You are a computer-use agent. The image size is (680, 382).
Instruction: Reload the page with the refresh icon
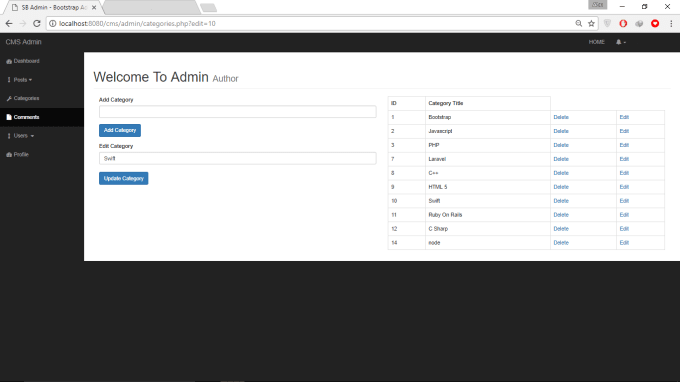pos(37,23)
